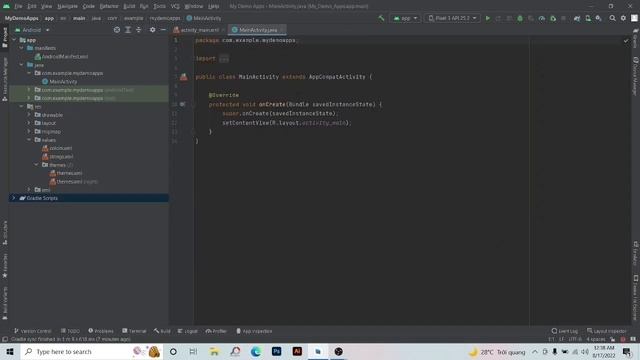640x360 pixels.
Task: Click the green Debug app bug icon
Action: 520,18
